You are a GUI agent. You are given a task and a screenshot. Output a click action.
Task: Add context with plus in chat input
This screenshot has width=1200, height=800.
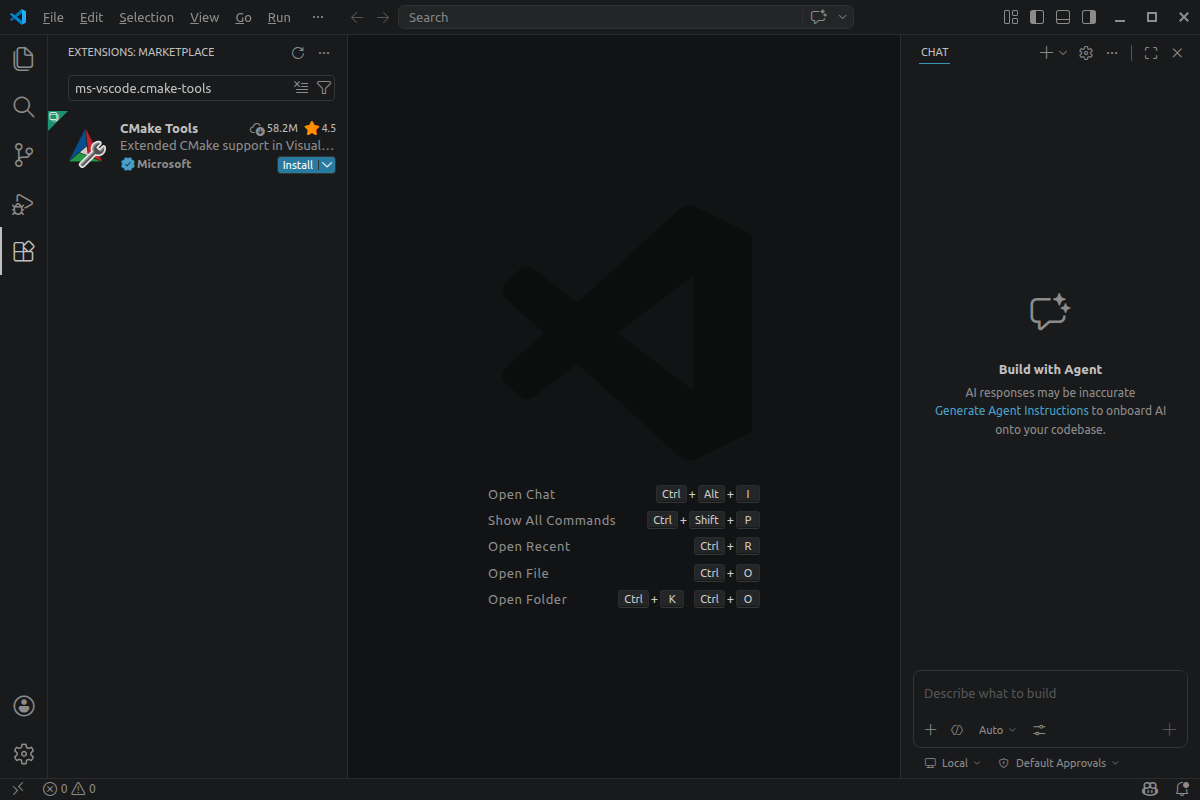pyautogui.click(x=930, y=730)
